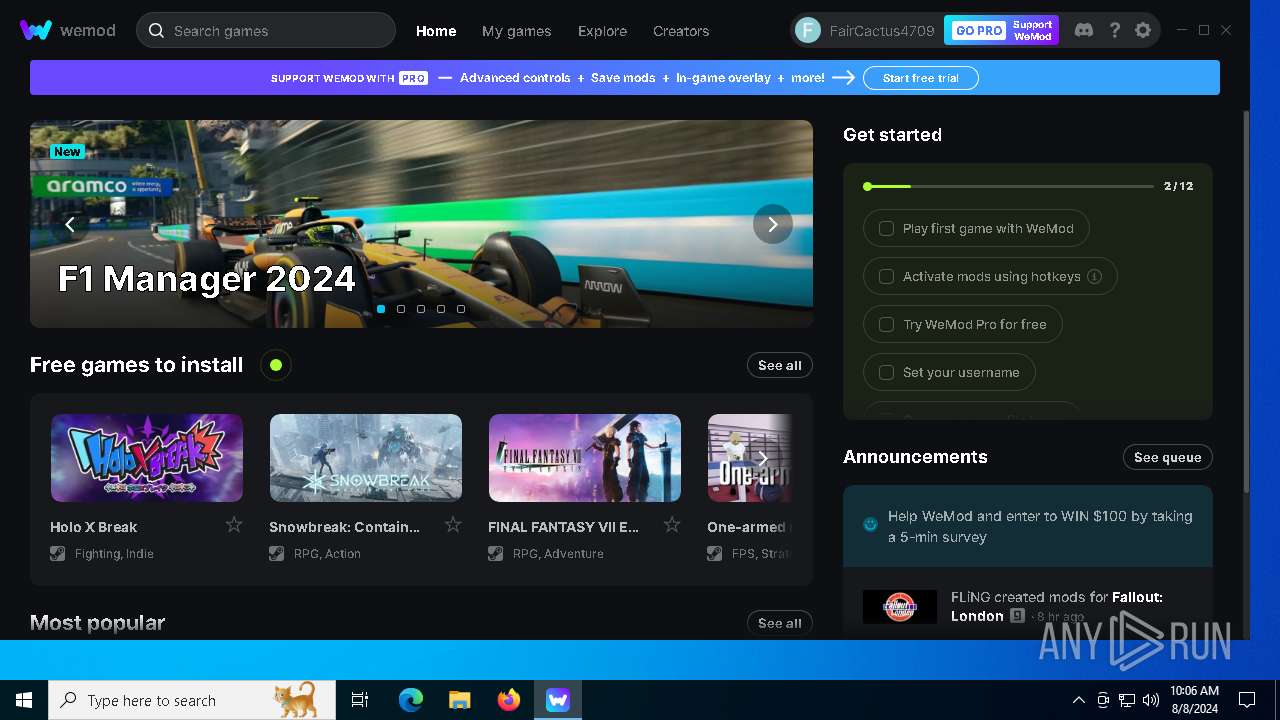
Task: Open the notifications center icon
Action: (1247, 700)
